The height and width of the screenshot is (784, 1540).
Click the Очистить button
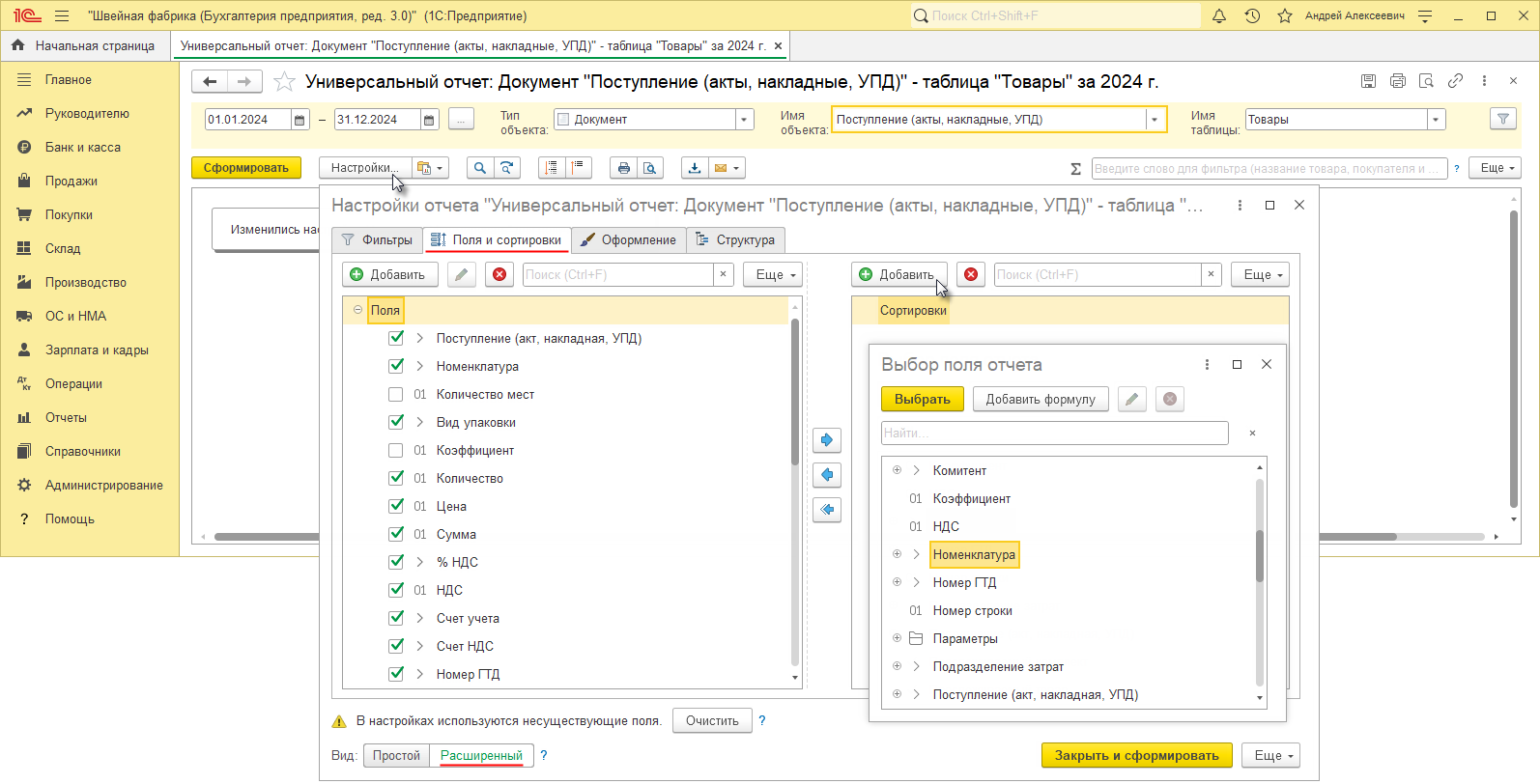point(712,721)
